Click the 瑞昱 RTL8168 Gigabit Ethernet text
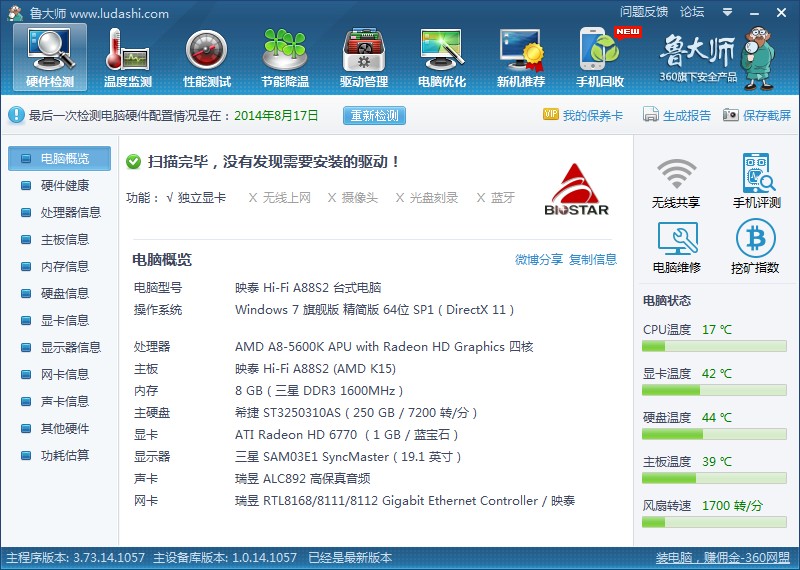Screen dimensions: 800x570 (x=405, y=501)
